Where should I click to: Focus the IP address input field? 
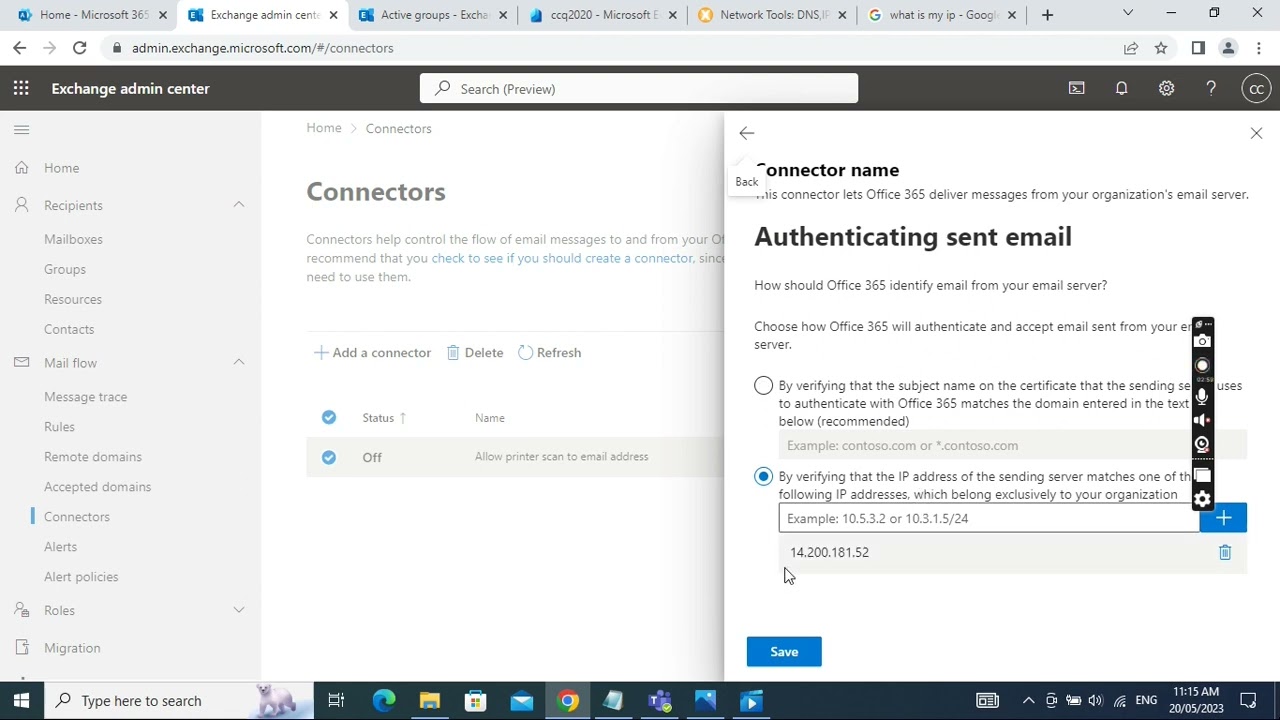pos(989,518)
